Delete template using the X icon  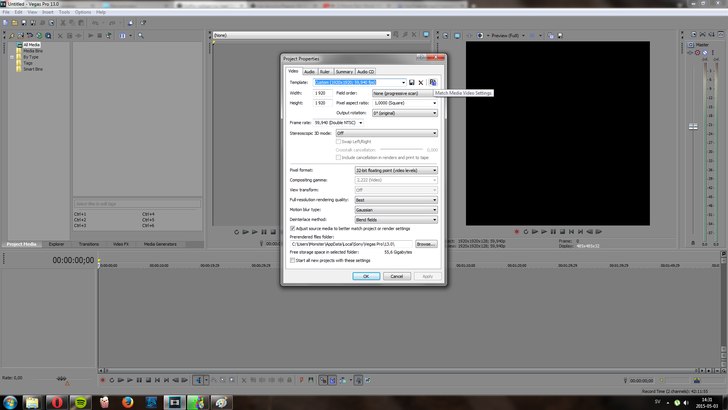[421, 82]
